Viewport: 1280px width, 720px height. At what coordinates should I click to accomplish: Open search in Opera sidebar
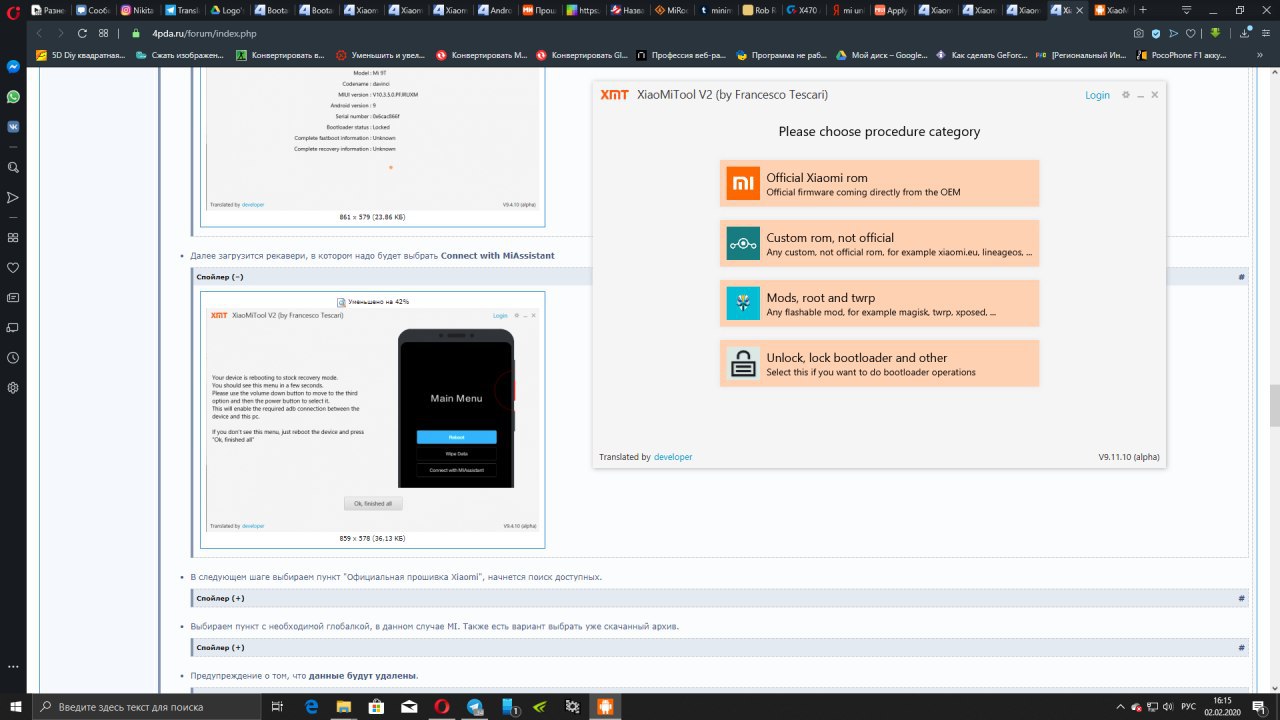click(x=13, y=168)
